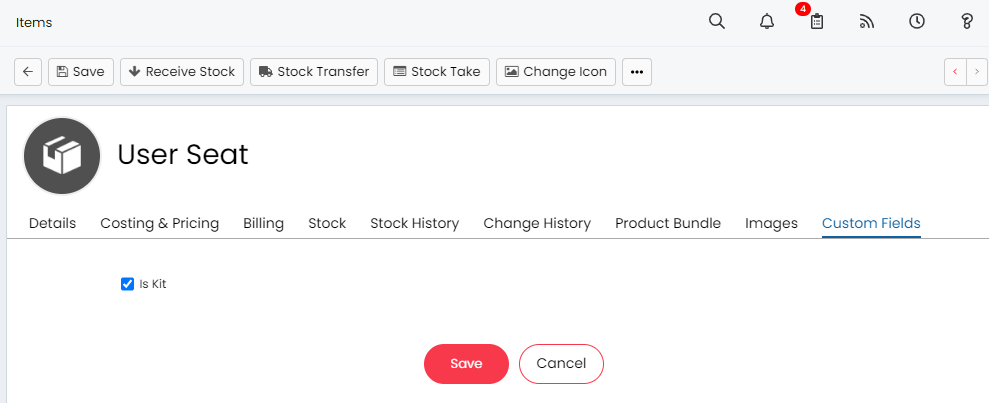Click the Cancel button
Screen dimensions: 989x403
(x=561, y=364)
